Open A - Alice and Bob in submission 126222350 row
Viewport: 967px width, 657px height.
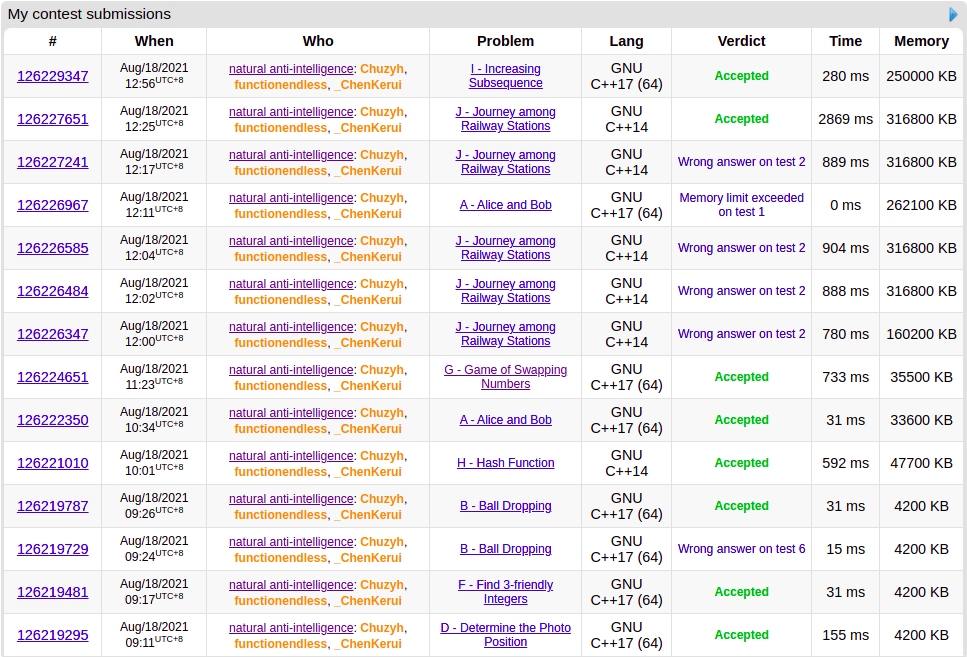pos(505,420)
